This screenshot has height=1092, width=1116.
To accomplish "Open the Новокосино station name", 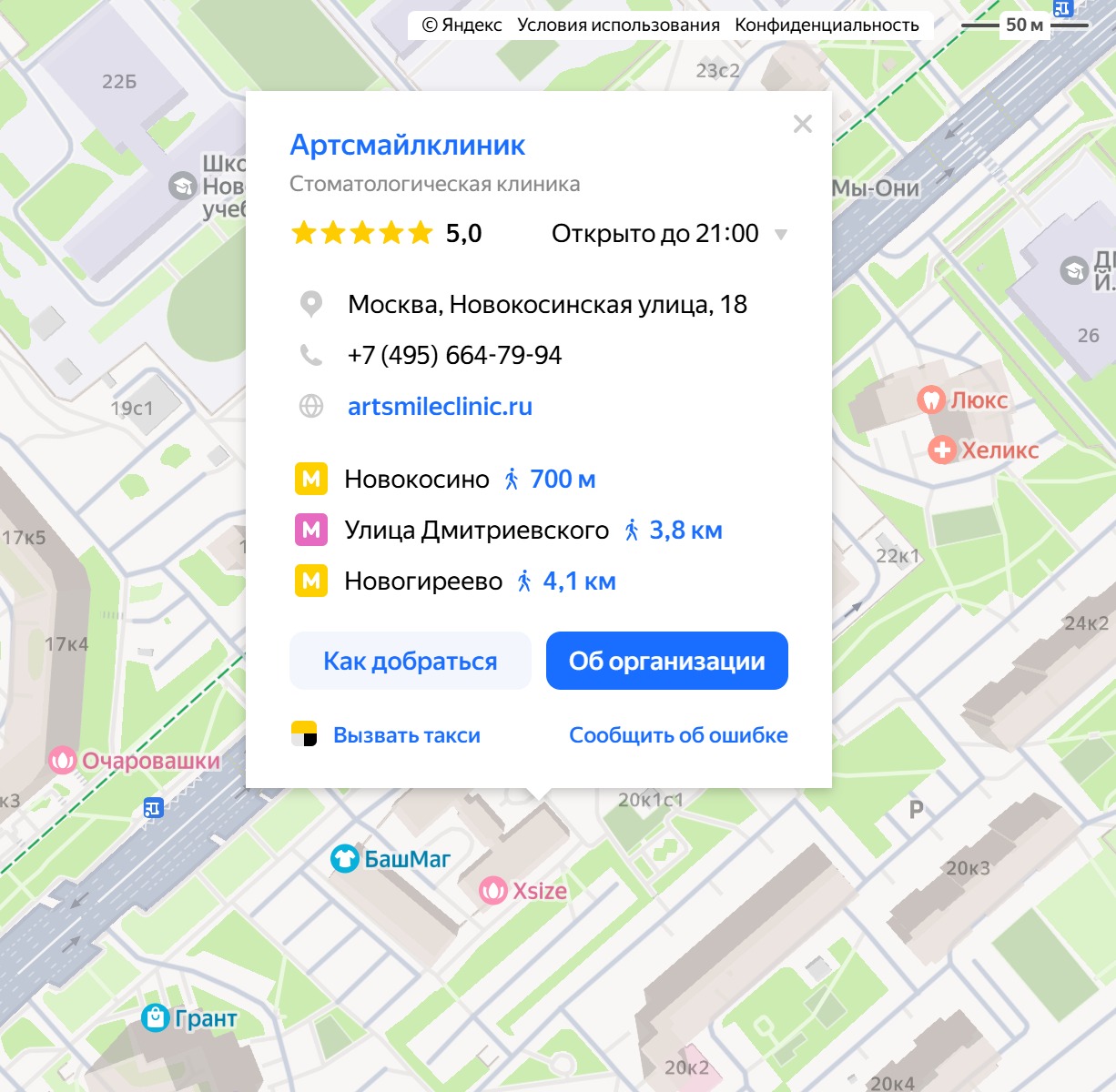I will point(417,479).
